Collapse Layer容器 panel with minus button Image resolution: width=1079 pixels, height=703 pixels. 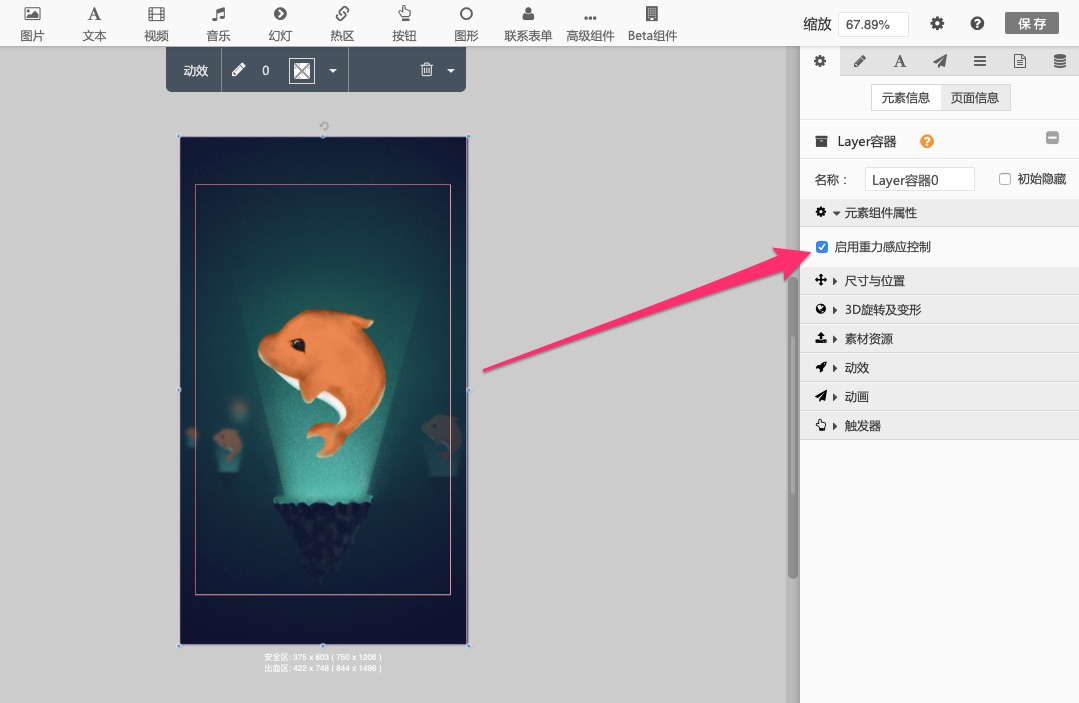point(1052,138)
